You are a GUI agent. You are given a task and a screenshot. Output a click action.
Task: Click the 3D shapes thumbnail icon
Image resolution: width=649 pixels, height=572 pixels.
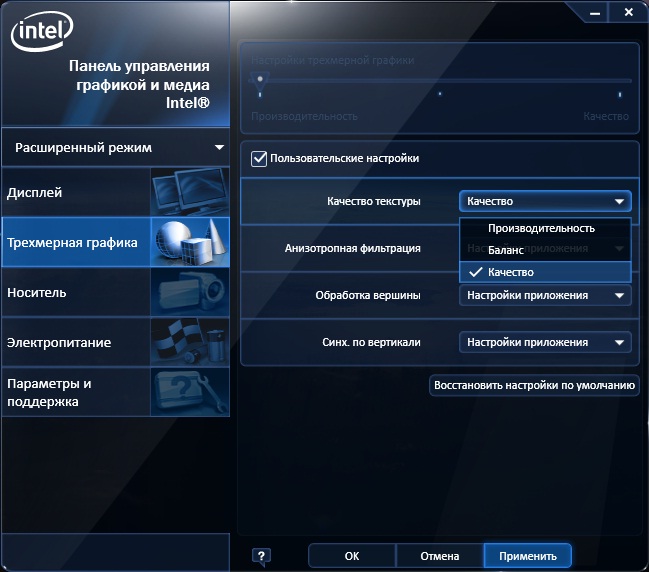tap(190, 242)
